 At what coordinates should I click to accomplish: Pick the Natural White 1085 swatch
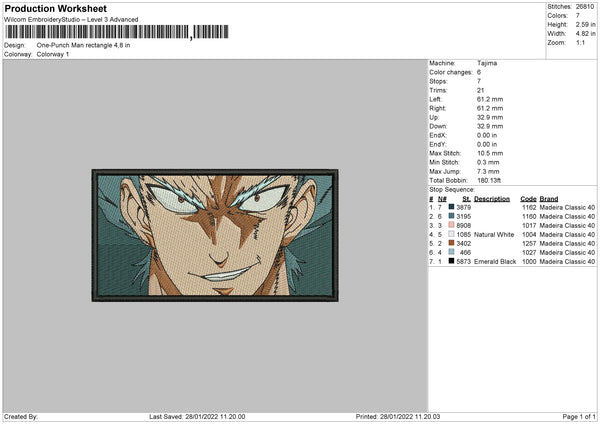click(452, 234)
